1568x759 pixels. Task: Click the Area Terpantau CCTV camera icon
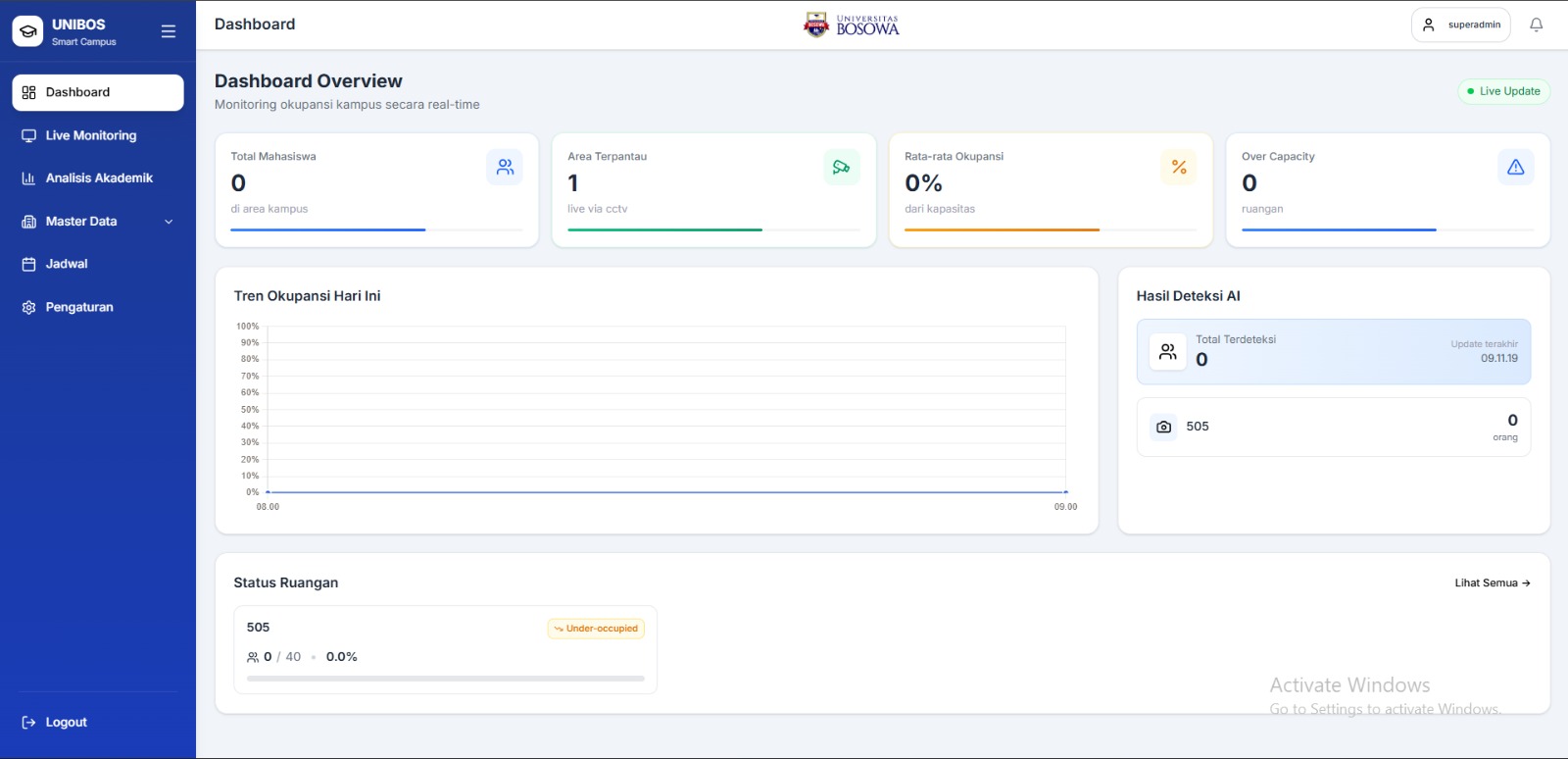click(x=842, y=167)
